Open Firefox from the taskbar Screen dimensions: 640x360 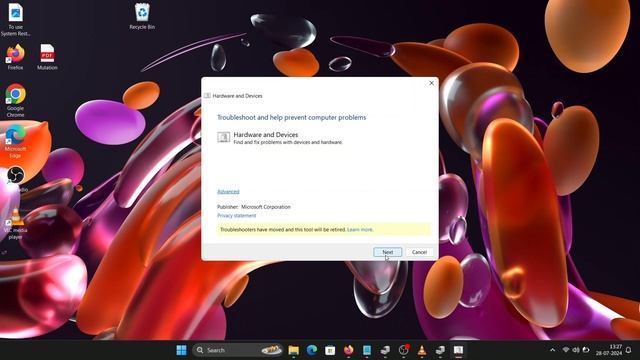pos(349,350)
